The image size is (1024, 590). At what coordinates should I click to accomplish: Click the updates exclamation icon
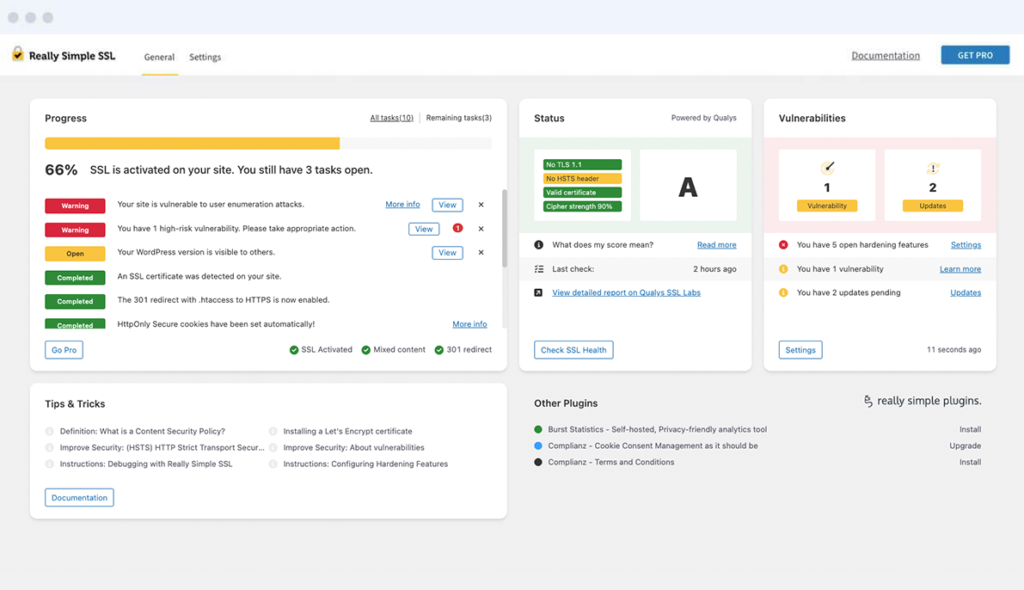coord(933,169)
